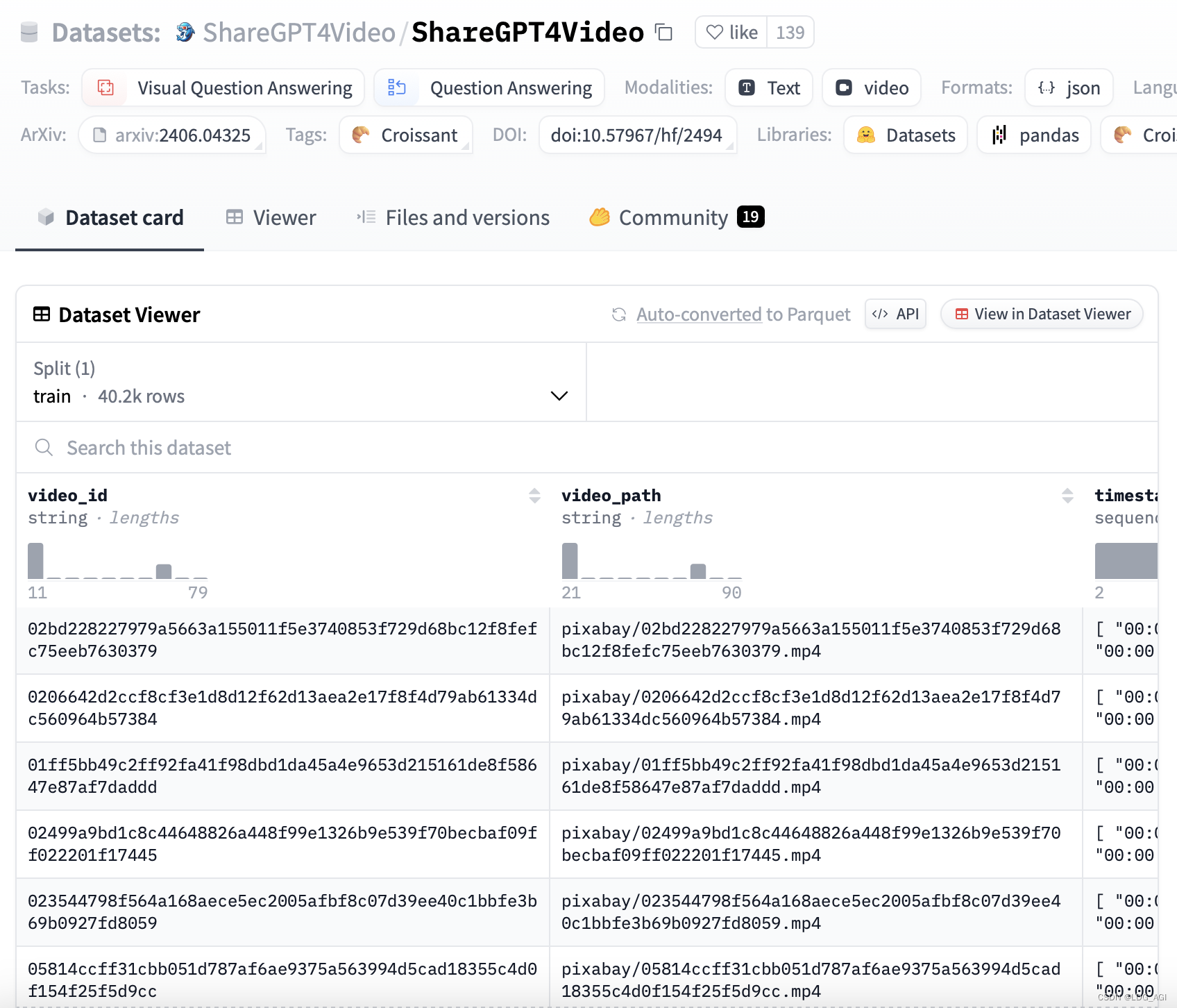The width and height of the screenshot is (1177, 1008).
Task: Select the Question Answering task tag
Action: pos(489,88)
